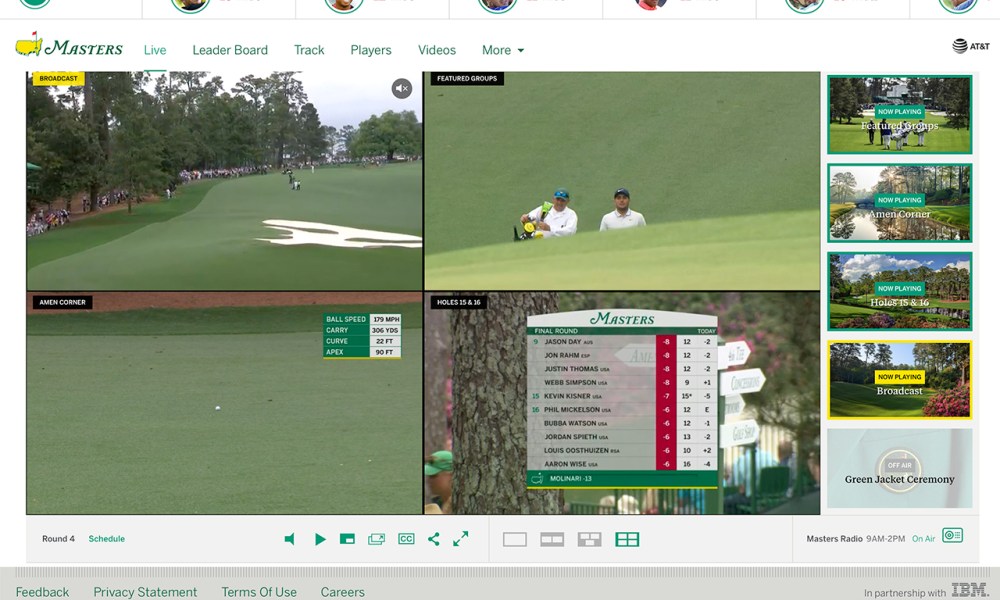
Task: Open the Live tab
Action: click(x=155, y=50)
